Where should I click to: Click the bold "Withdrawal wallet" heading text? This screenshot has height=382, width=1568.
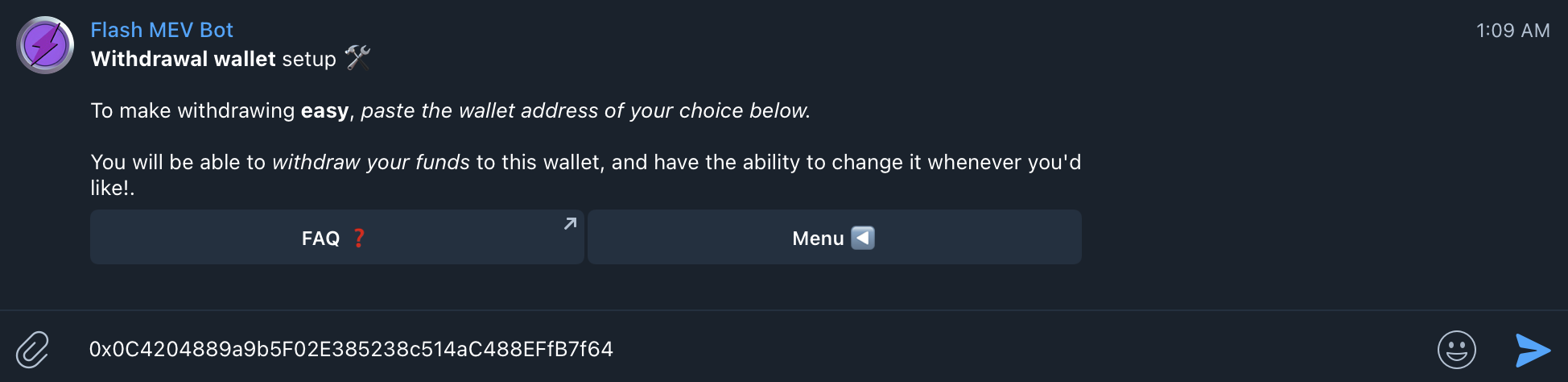point(183,59)
